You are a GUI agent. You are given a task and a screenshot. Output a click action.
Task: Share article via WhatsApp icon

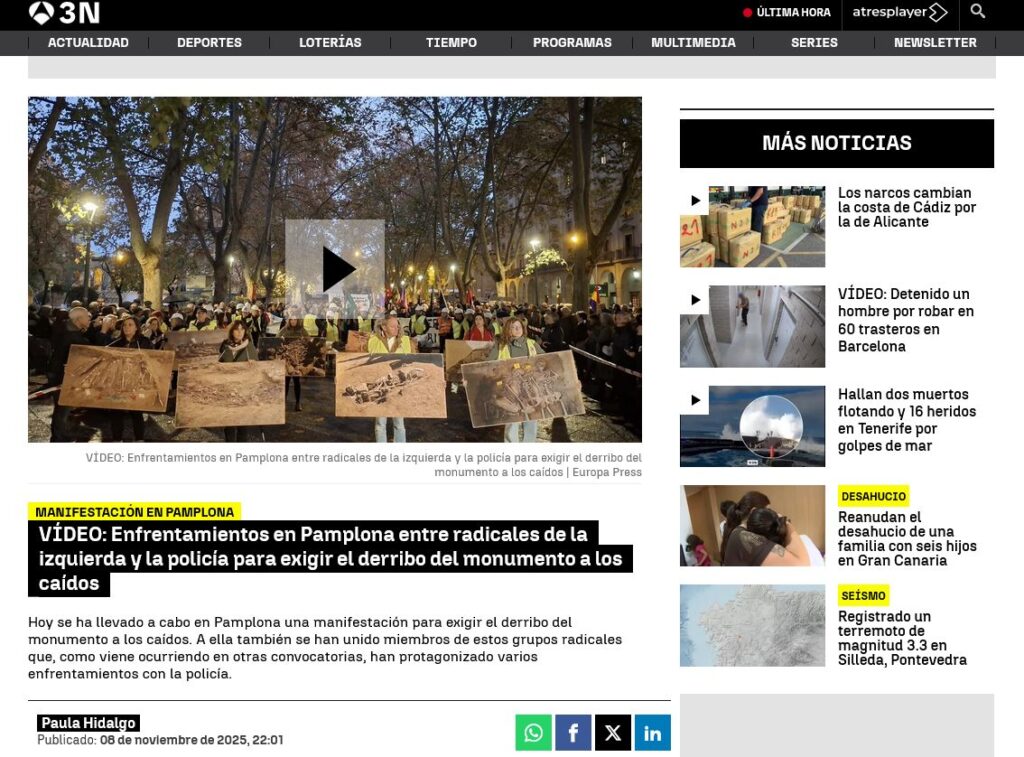click(533, 733)
